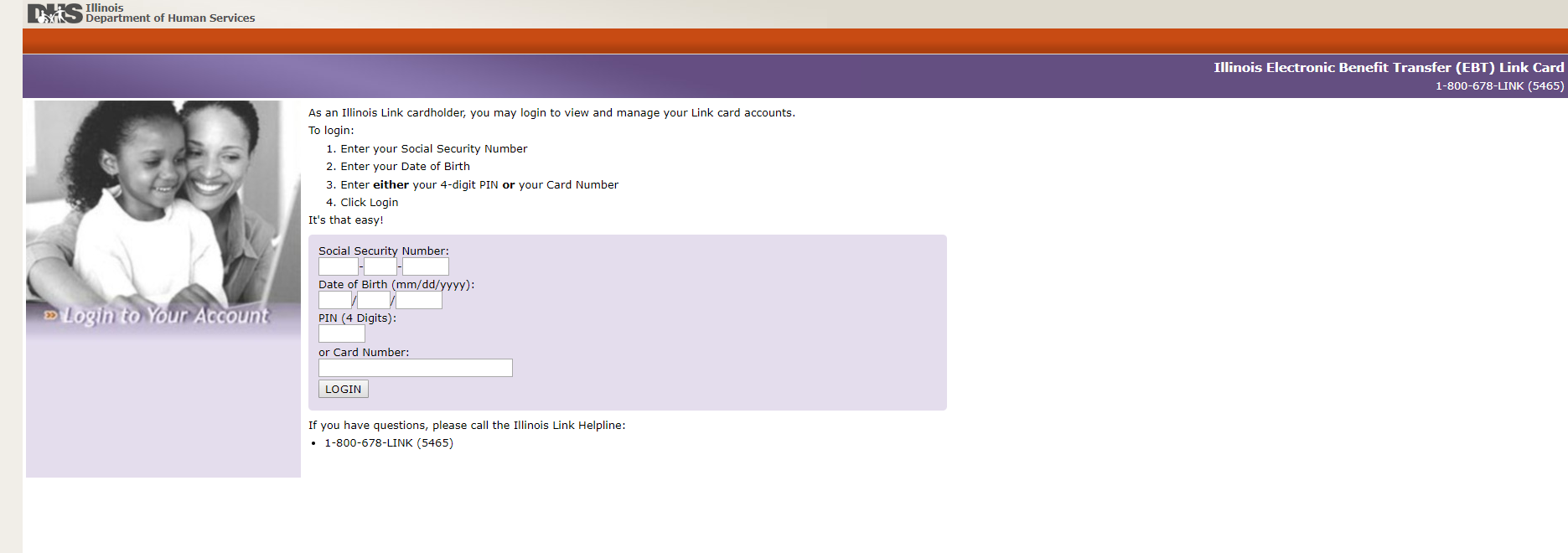Focus the 4-digit PIN input field
This screenshot has width=1568, height=553.
tap(342, 333)
